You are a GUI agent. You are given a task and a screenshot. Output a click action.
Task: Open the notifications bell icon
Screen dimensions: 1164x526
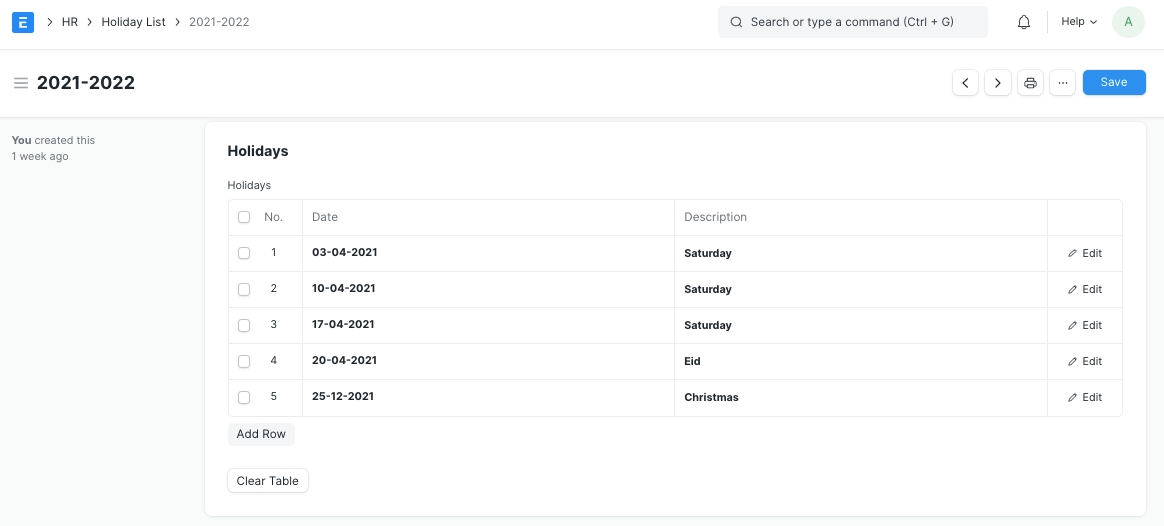point(1023,22)
